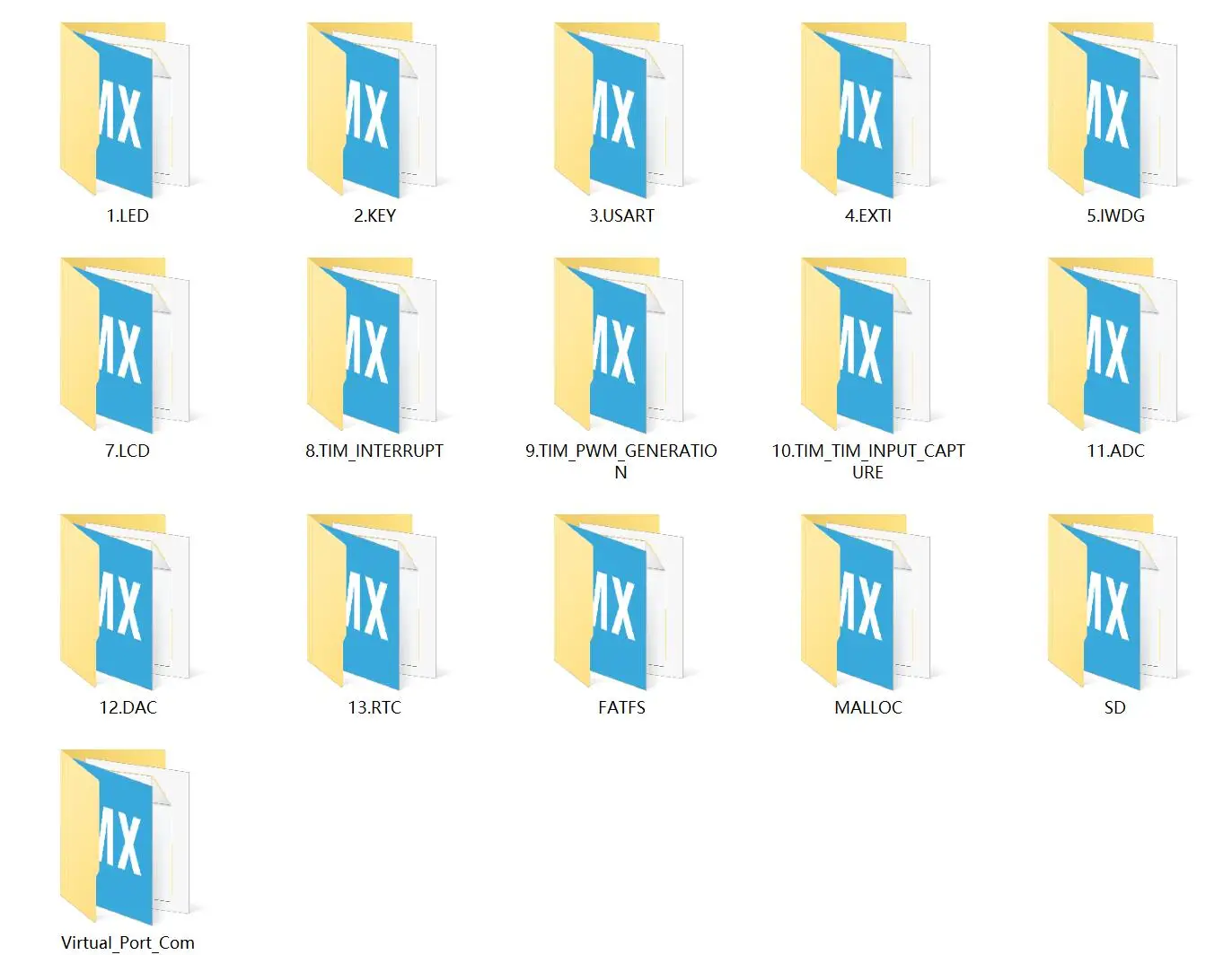Select the 8.TIM_INTERRUPT folder icon
Image resolution: width=1232 pixels, height=955 pixels.
[x=373, y=346]
